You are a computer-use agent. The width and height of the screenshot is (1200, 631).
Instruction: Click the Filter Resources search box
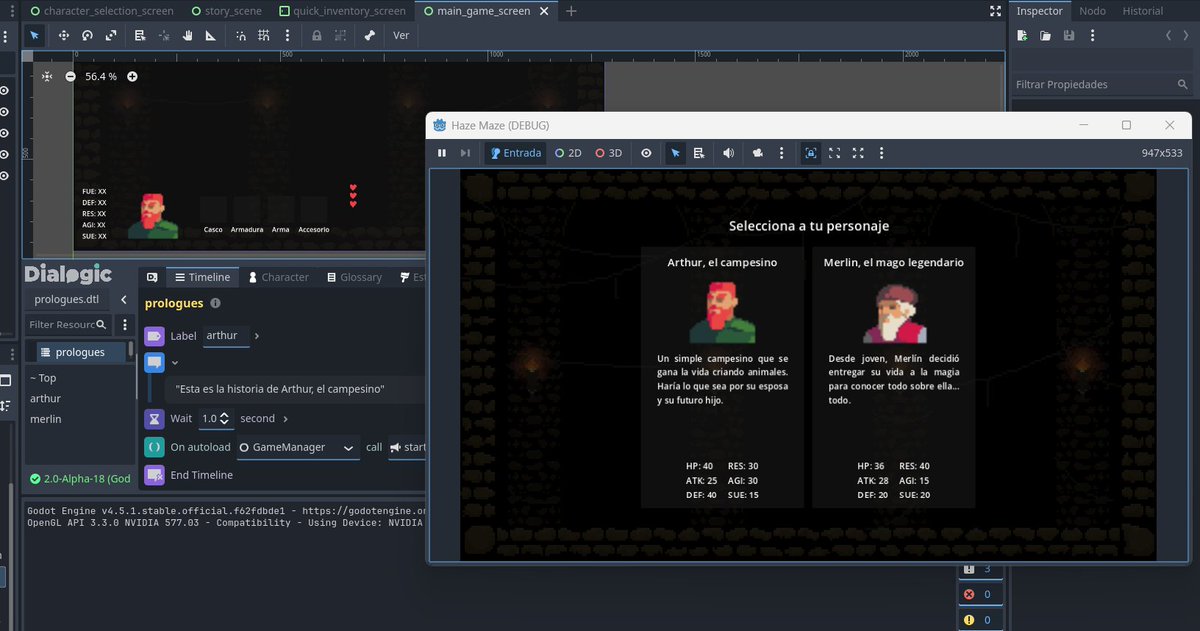point(68,325)
